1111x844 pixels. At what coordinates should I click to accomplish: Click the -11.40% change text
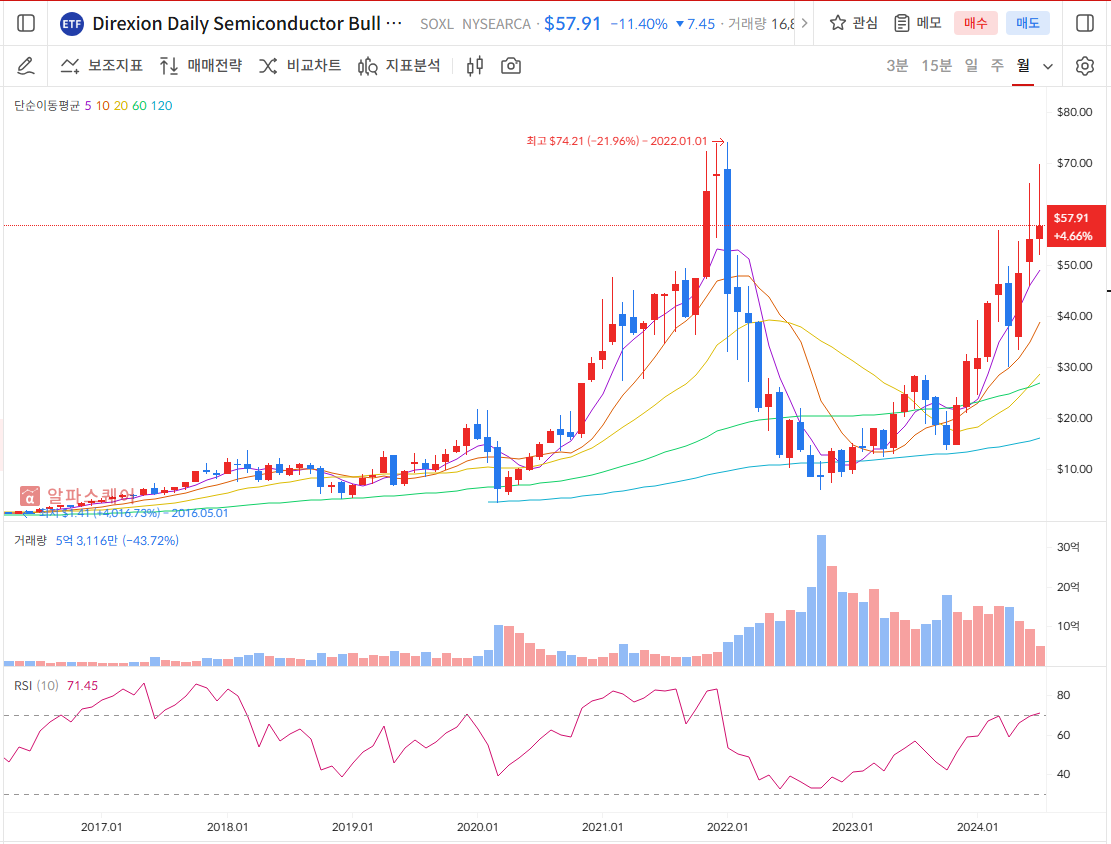pos(639,24)
